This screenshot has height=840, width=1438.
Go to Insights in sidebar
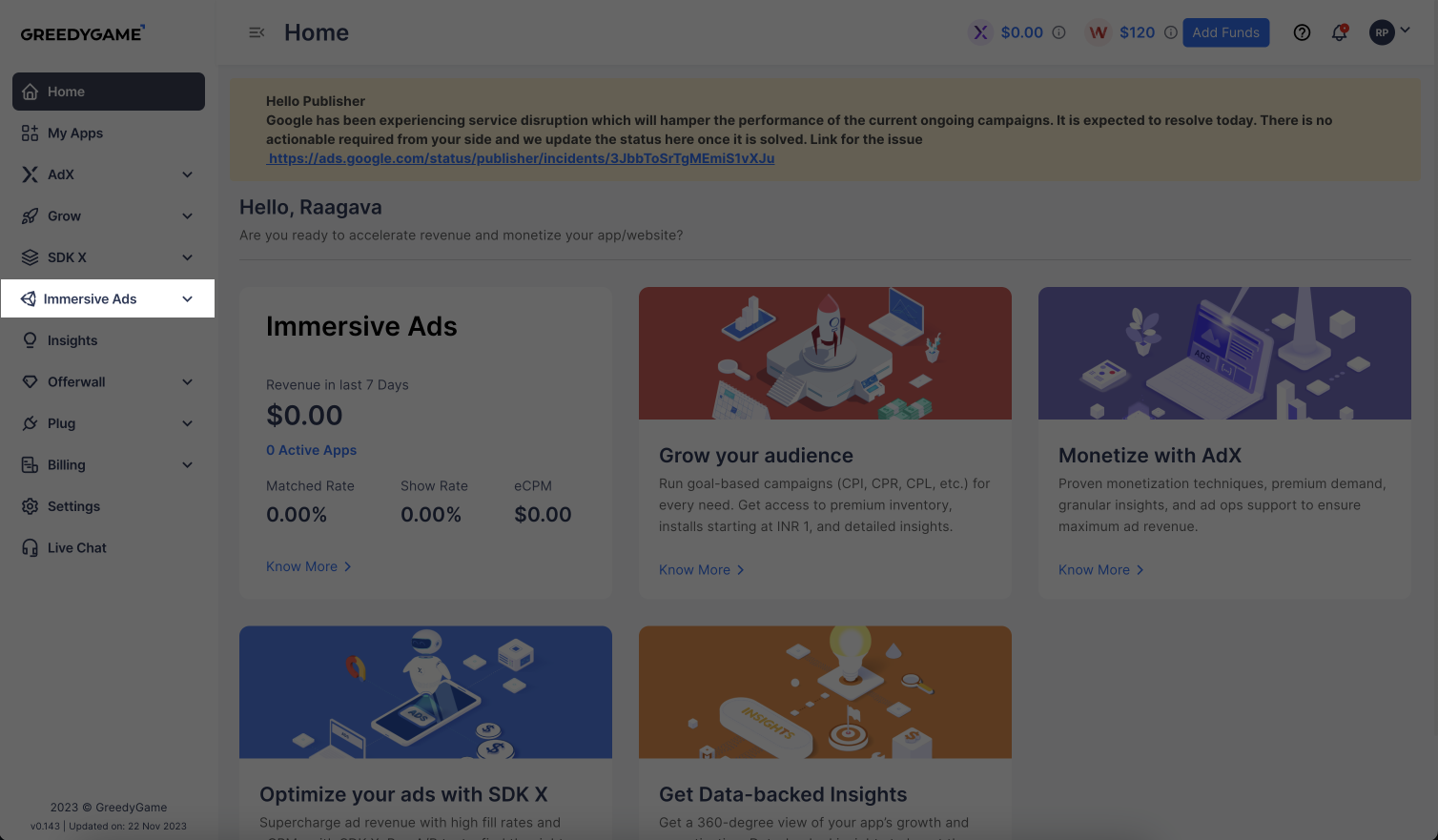click(72, 340)
